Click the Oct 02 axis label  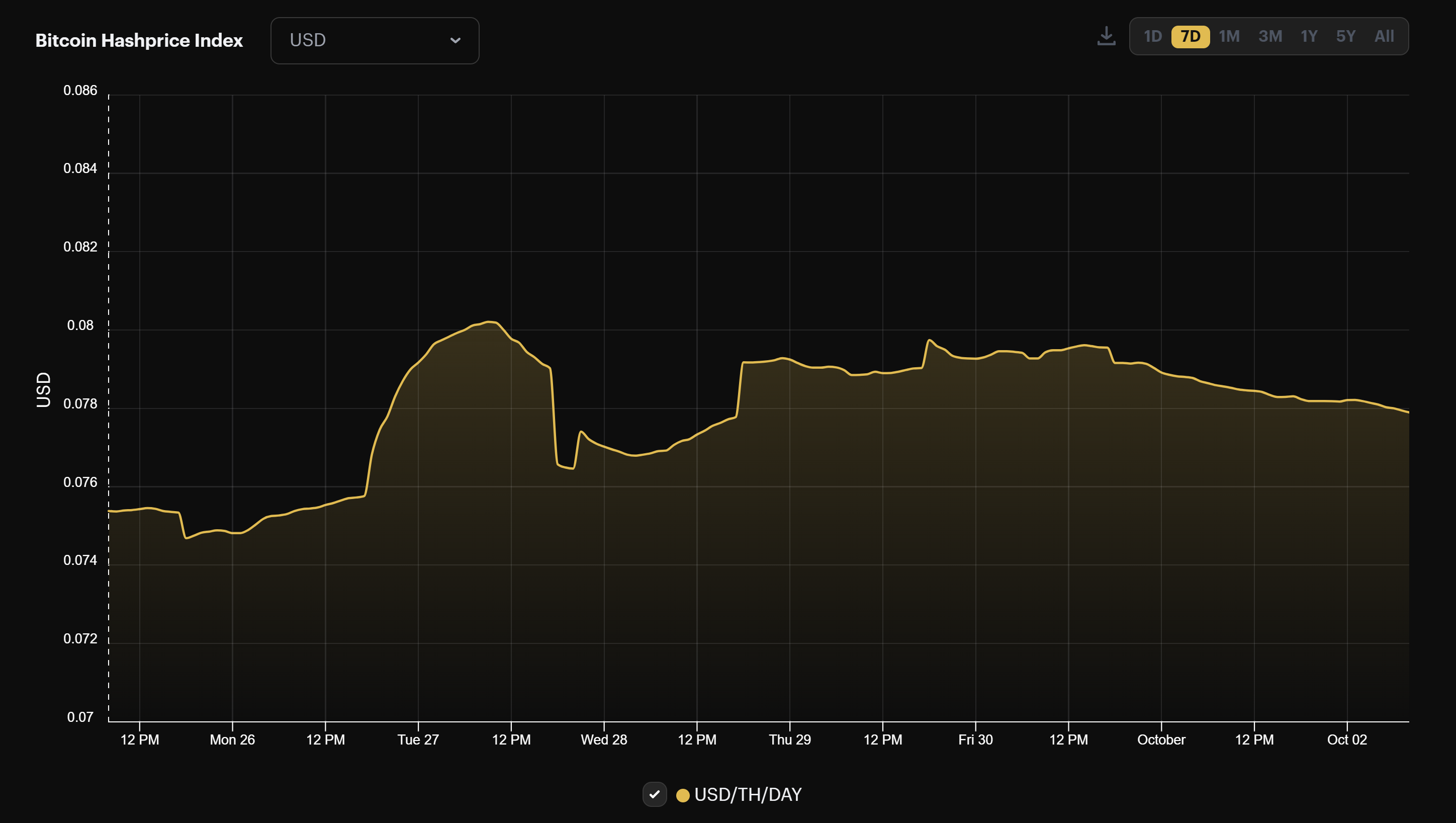[1348, 739]
